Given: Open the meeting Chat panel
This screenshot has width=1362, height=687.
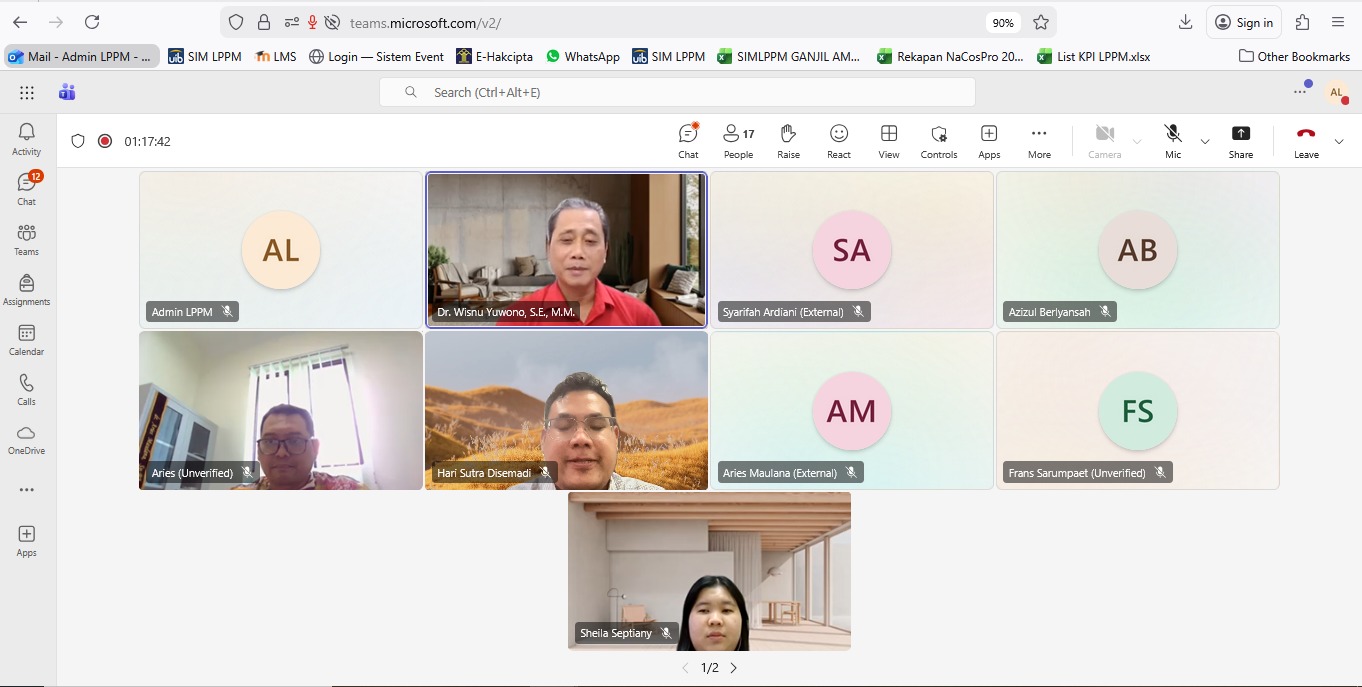Looking at the screenshot, I should pyautogui.click(x=688, y=141).
